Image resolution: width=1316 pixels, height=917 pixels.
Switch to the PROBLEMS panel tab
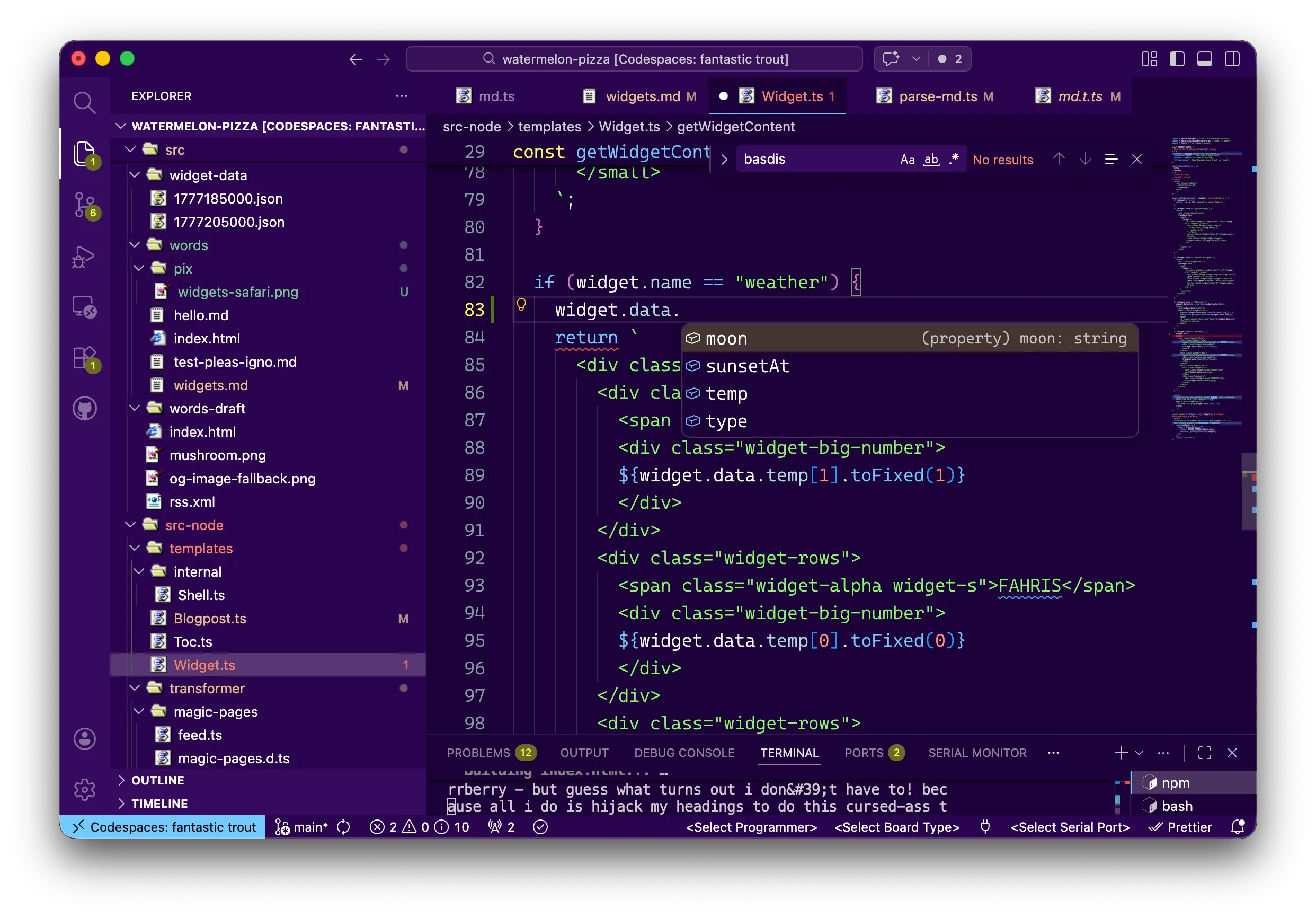coord(478,752)
